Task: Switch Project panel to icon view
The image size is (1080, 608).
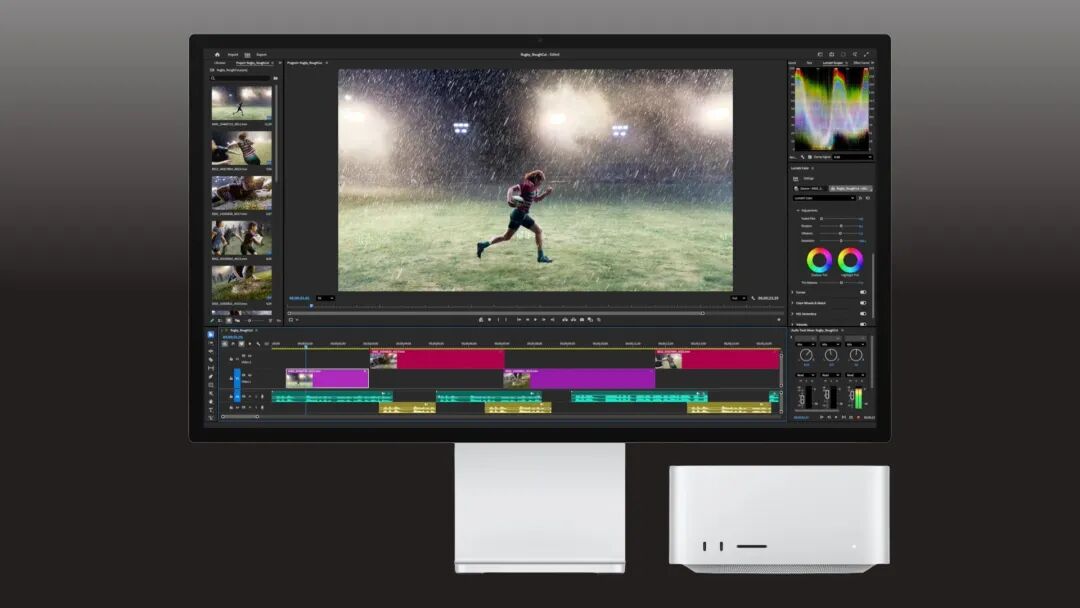Action: pyautogui.click(x=229, y=320)
